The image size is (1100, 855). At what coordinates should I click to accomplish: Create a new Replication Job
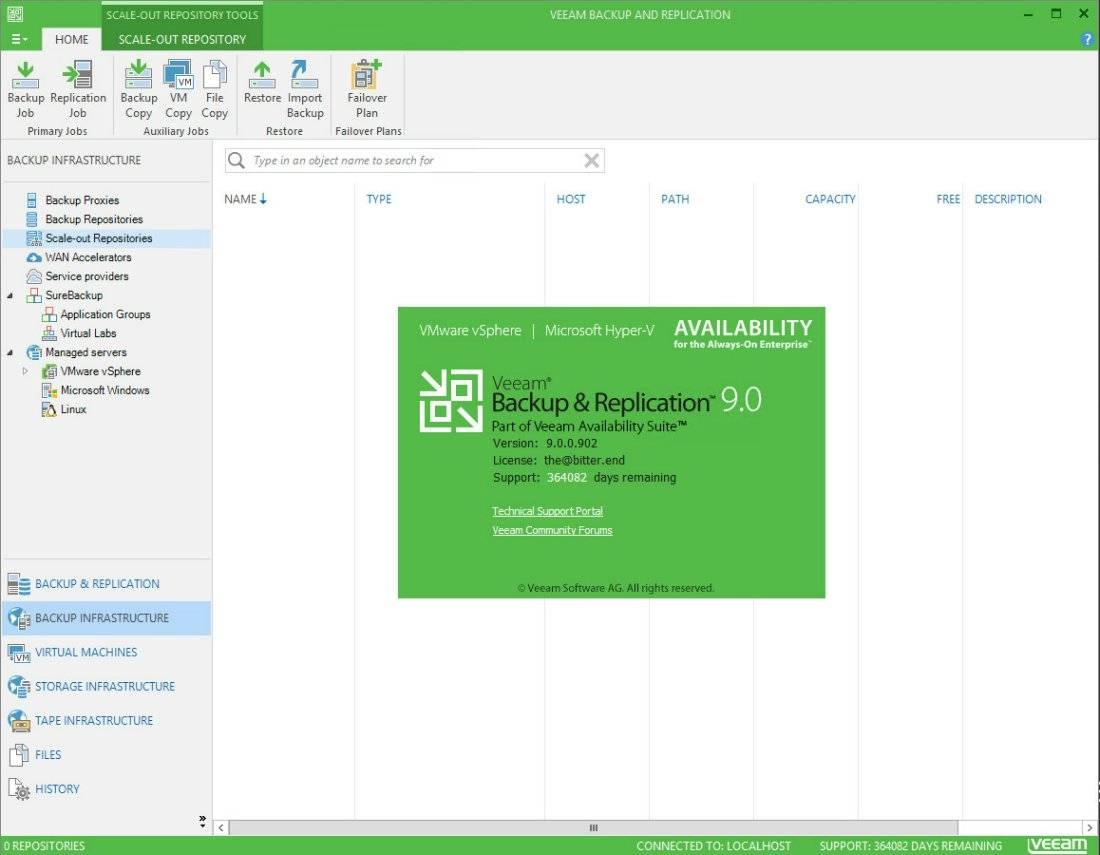78,90
